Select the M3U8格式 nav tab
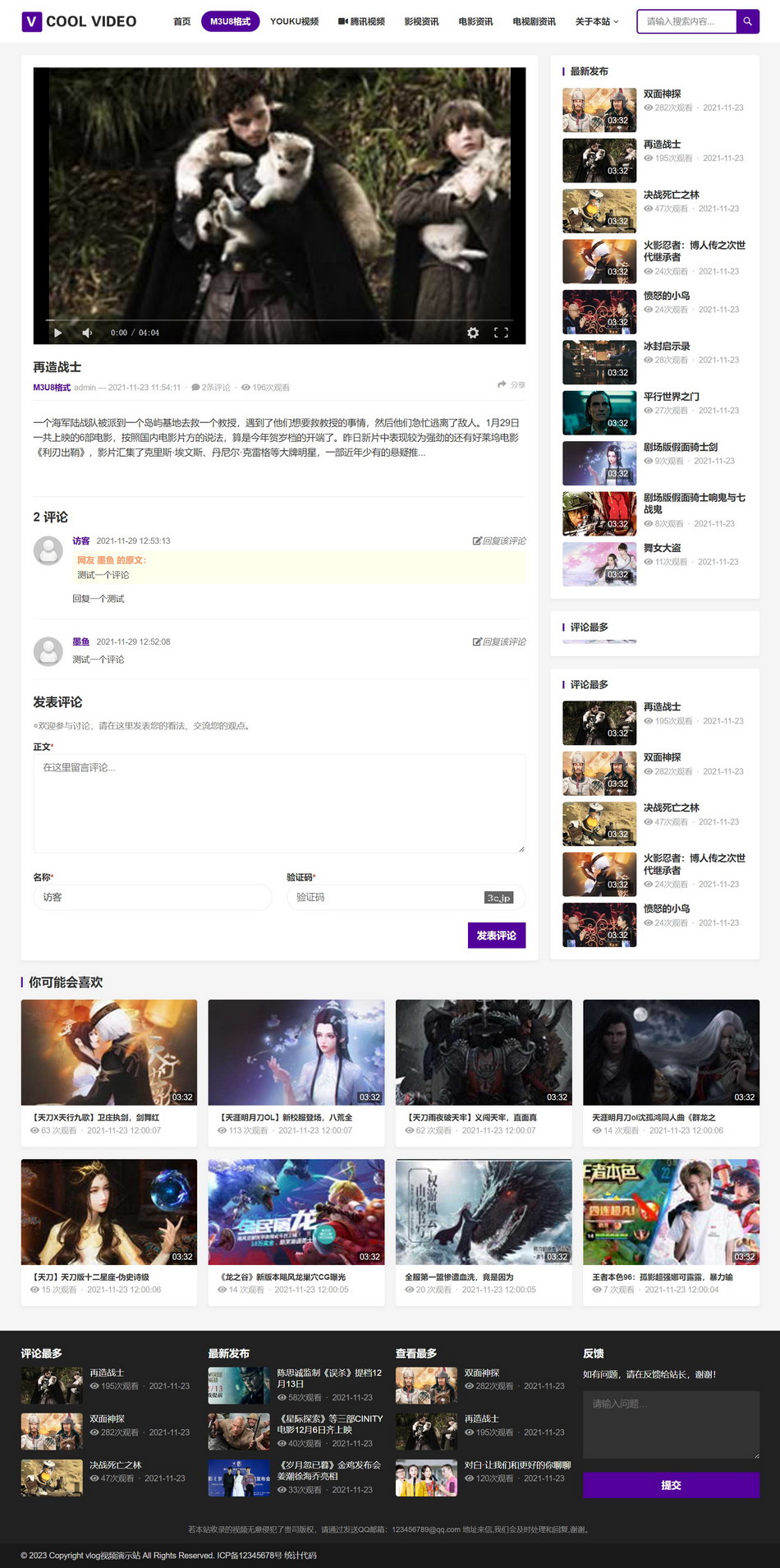Image resolution: width=780 pixels, height=1568 pixels. click(x=231, y=21)
